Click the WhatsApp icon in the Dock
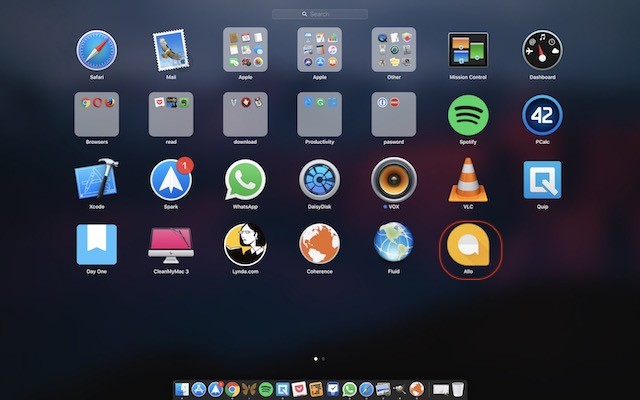The width and height of the screenshot is (640, 400). pos(349,389)
